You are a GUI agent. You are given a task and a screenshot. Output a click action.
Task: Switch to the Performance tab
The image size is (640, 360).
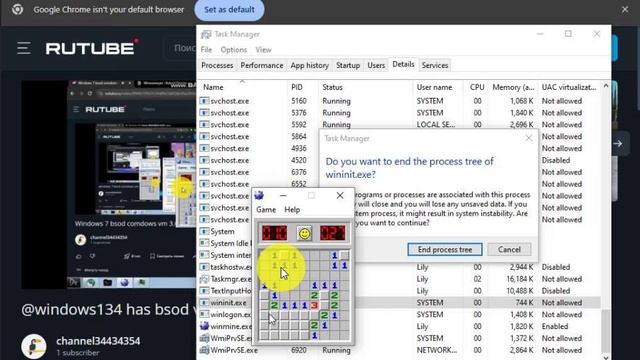coord(262,65)
